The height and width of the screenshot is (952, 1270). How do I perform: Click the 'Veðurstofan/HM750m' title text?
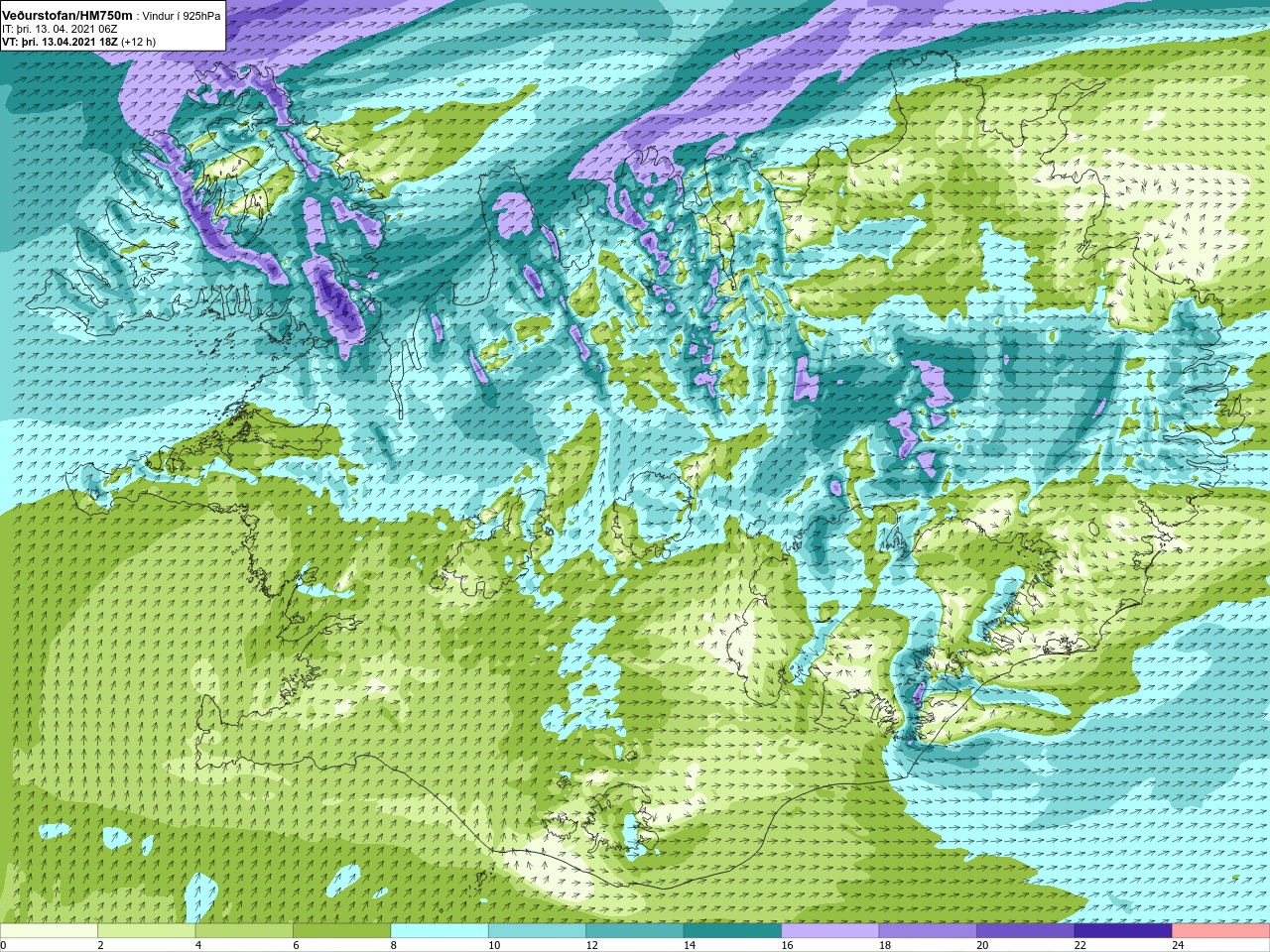(x=67, y=15)
